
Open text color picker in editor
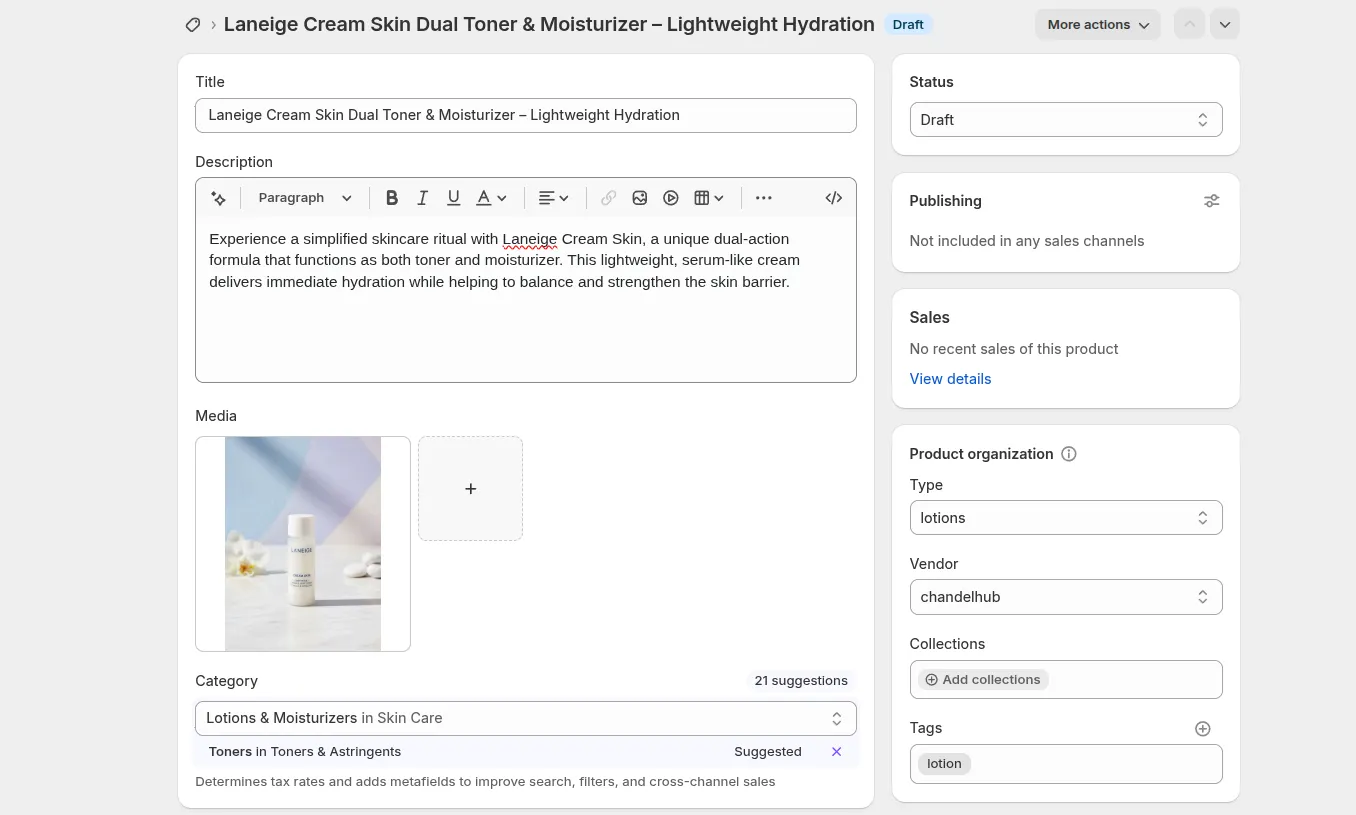click(x=491, y=198)
